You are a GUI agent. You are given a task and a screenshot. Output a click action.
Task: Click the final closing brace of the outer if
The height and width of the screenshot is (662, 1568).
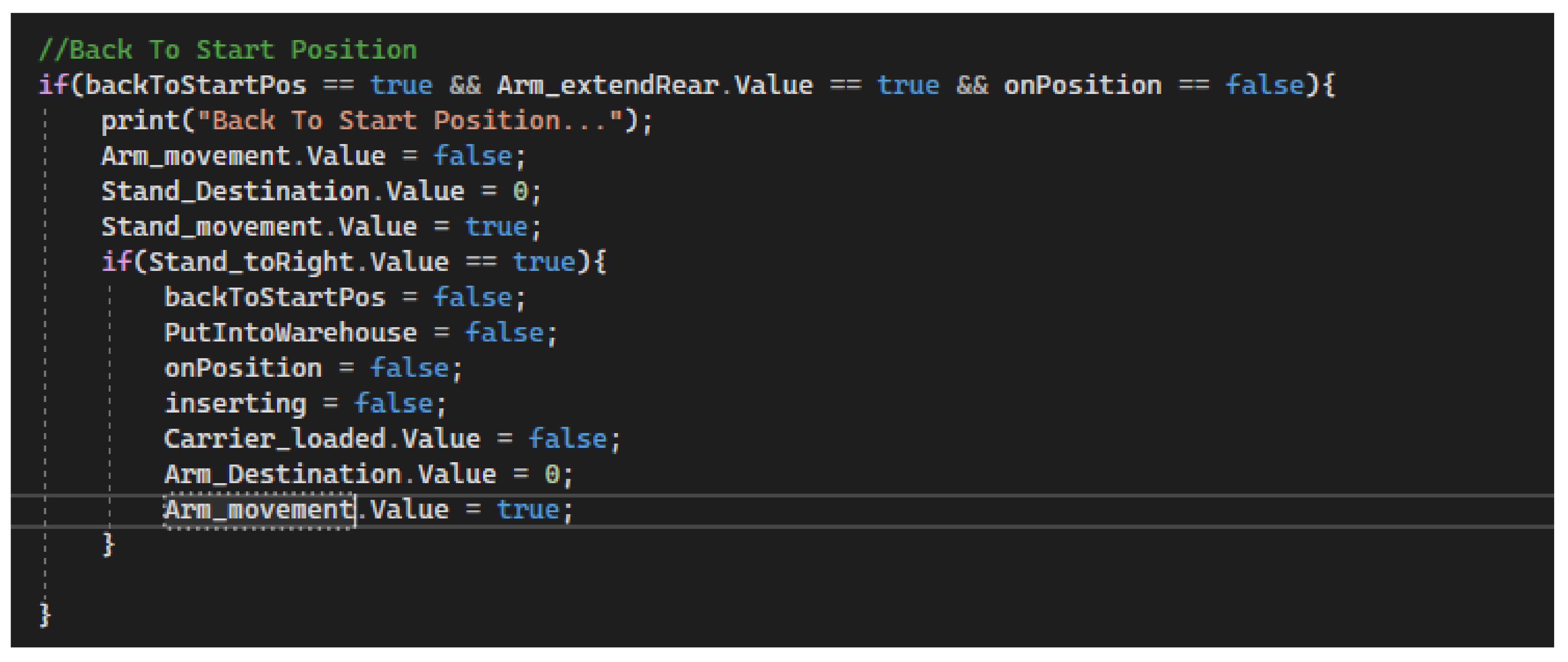click(45, 615)
